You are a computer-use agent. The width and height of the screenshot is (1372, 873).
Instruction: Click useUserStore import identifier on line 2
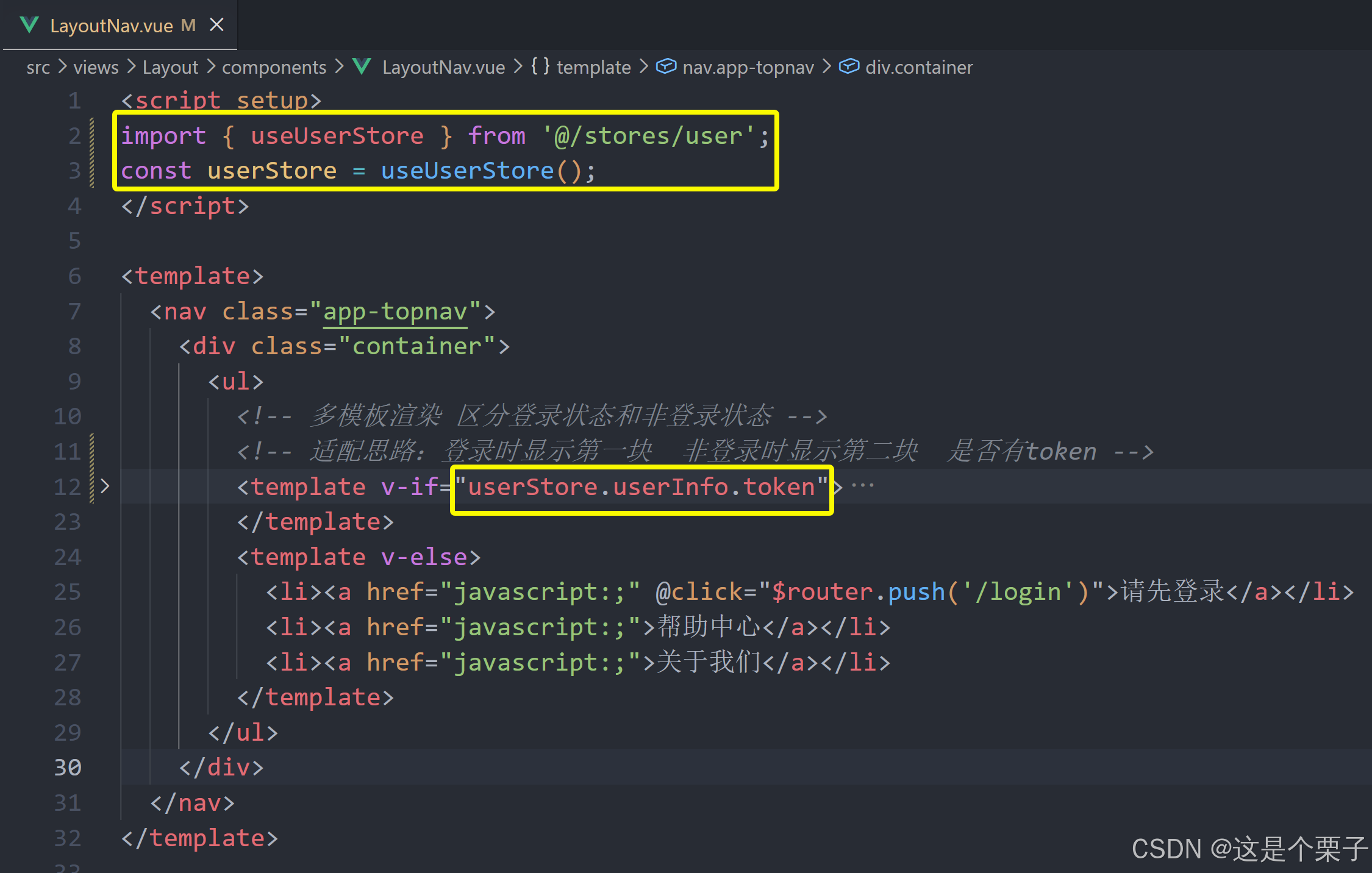337,136
